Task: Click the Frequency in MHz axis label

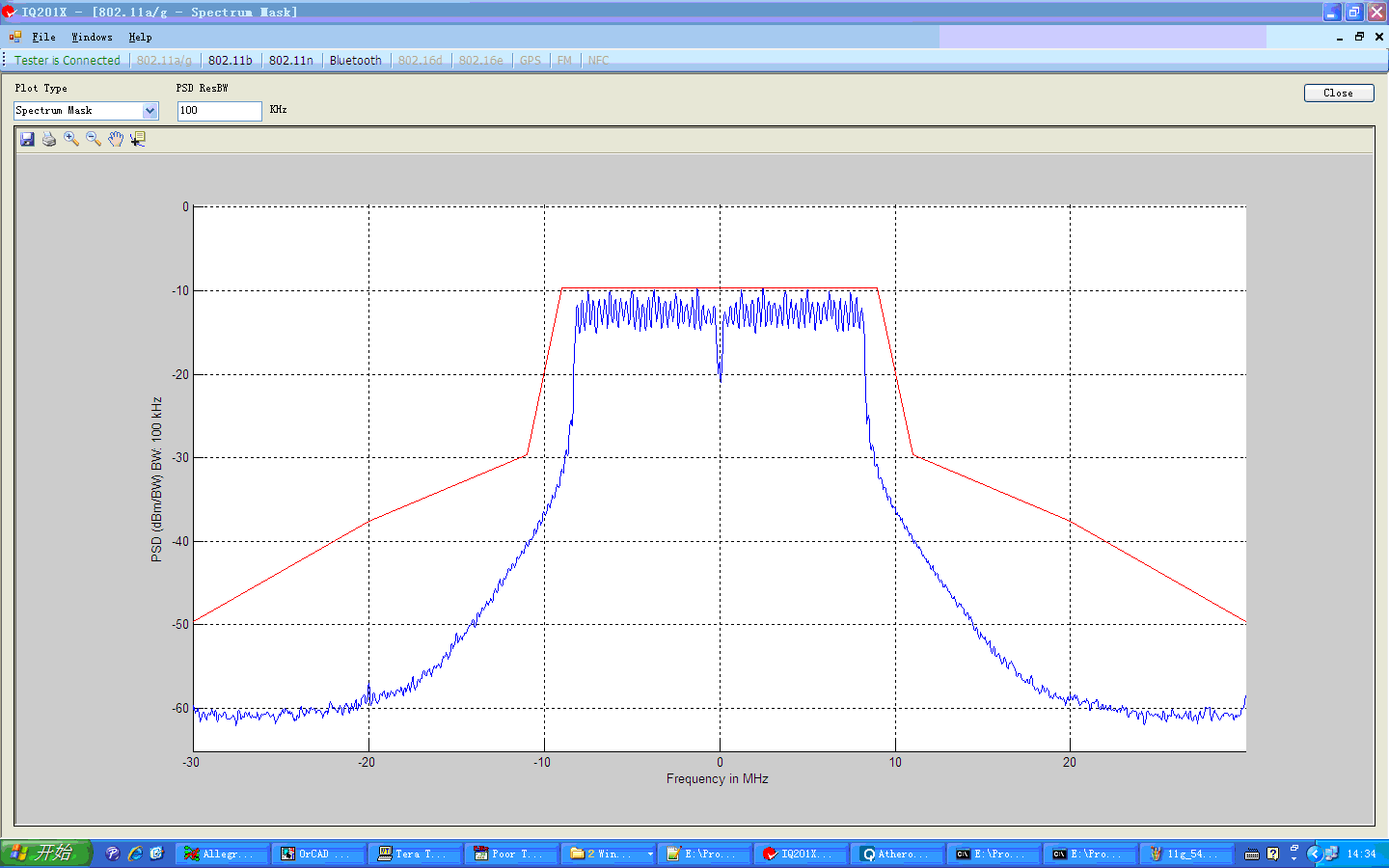Action: 717,778
